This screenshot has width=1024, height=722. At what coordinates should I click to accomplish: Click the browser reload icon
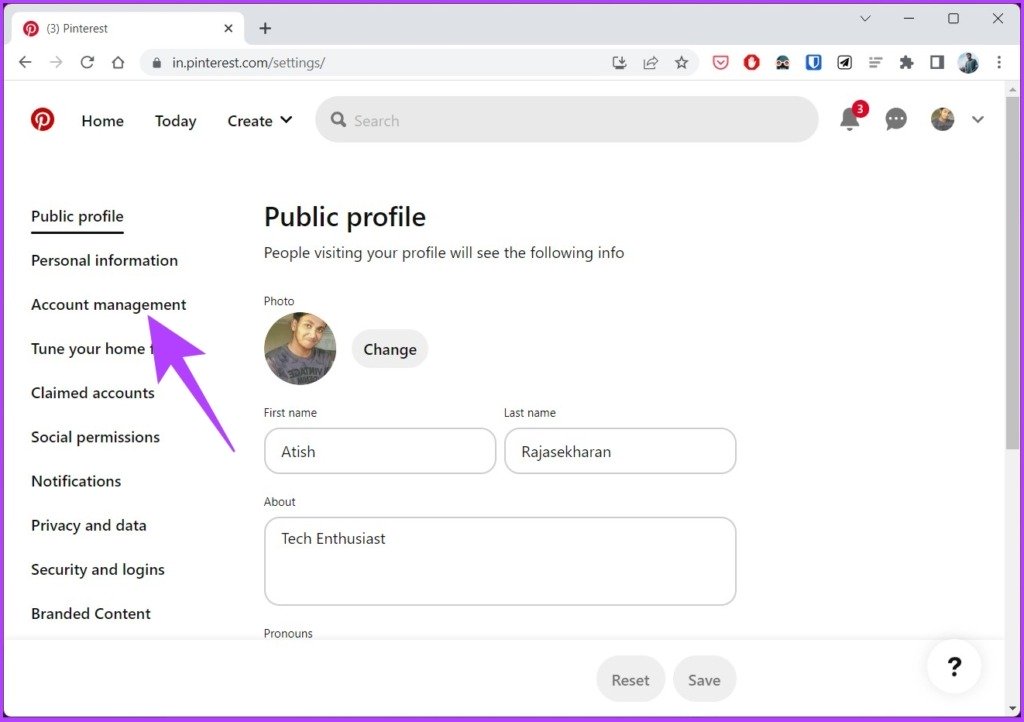(x=87, y=63)
